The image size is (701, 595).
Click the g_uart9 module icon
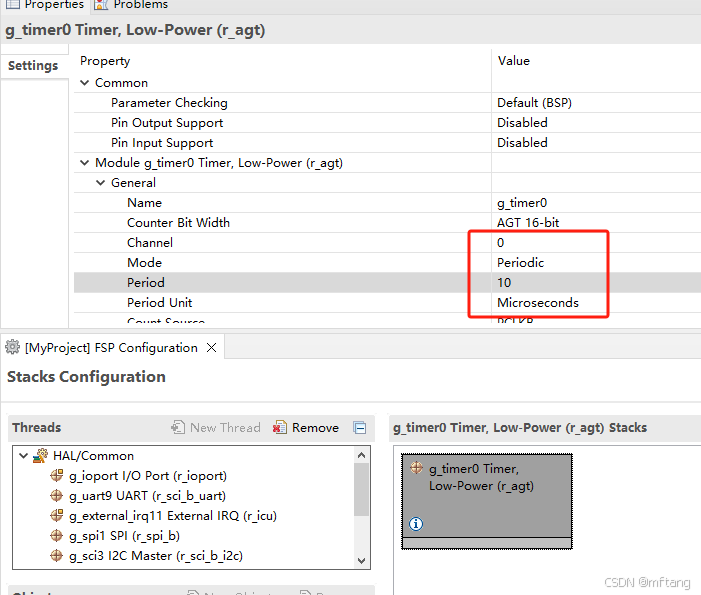click(56, 495)
